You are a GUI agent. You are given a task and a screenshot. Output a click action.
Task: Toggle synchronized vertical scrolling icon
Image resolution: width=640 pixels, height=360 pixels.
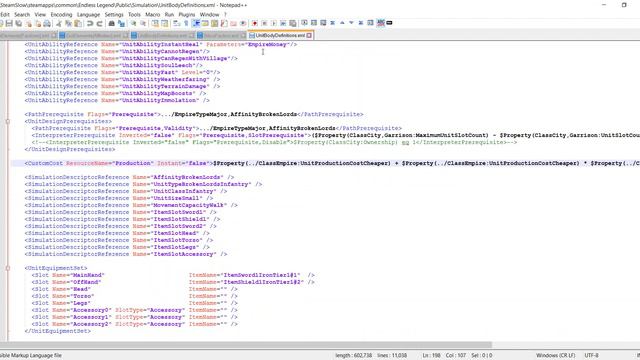pyautogui.click(x=155, y=23)
